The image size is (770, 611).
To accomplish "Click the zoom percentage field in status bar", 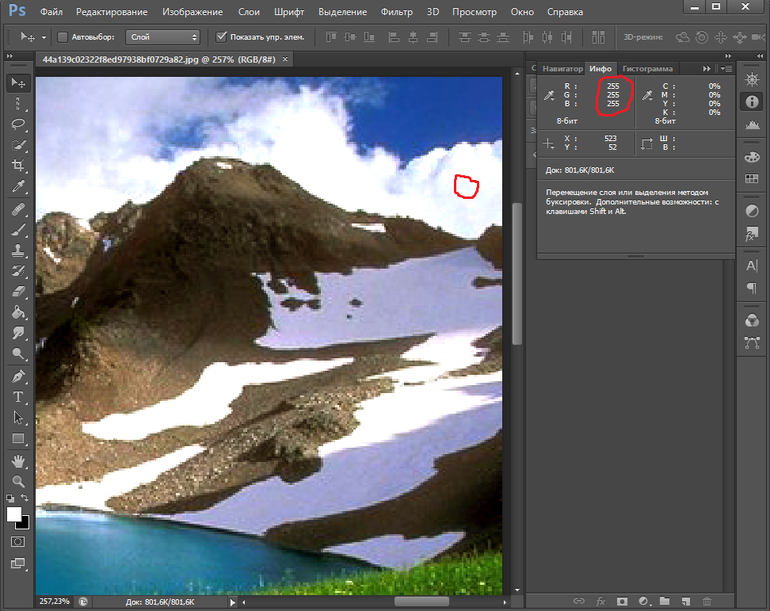I will pos(54,602).
